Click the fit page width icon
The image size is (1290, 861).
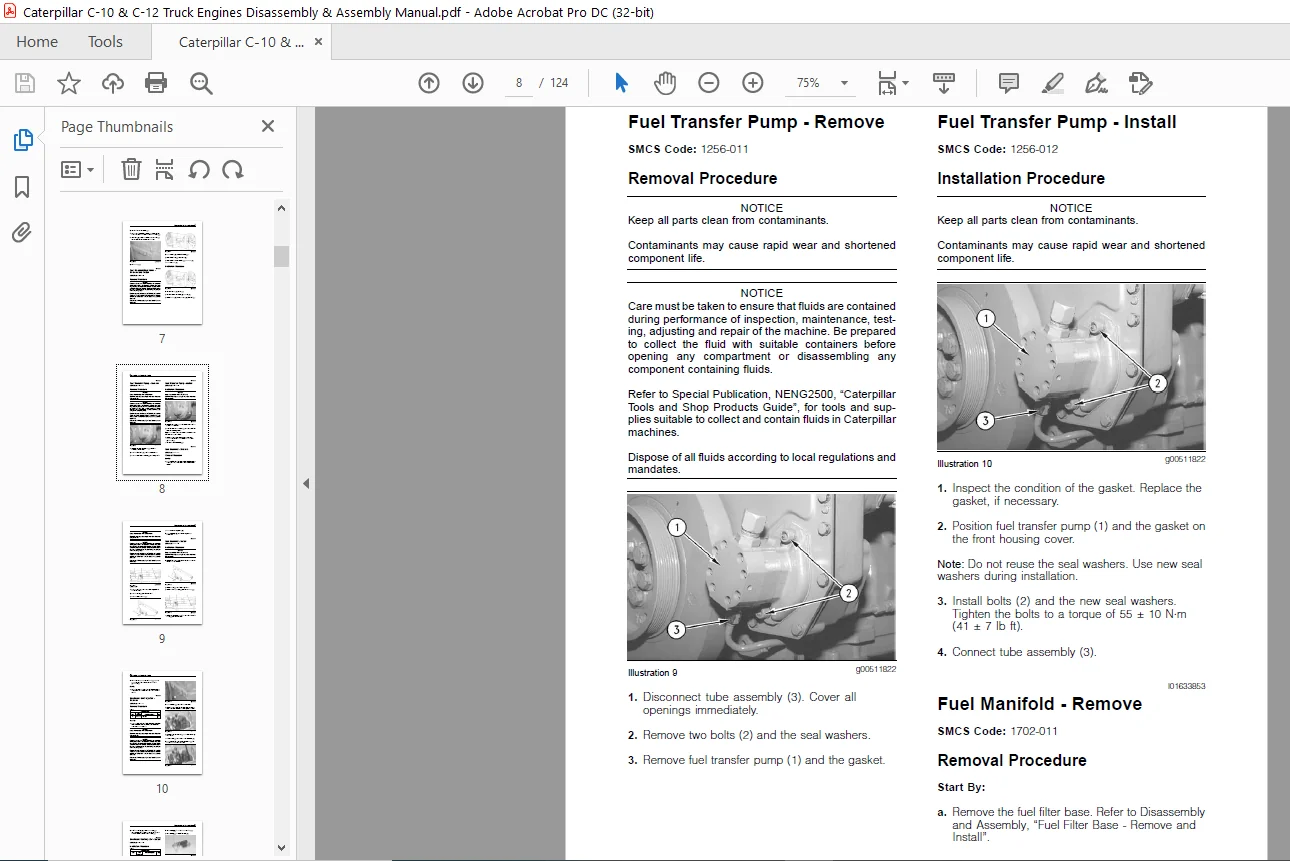tap(887, 83)
